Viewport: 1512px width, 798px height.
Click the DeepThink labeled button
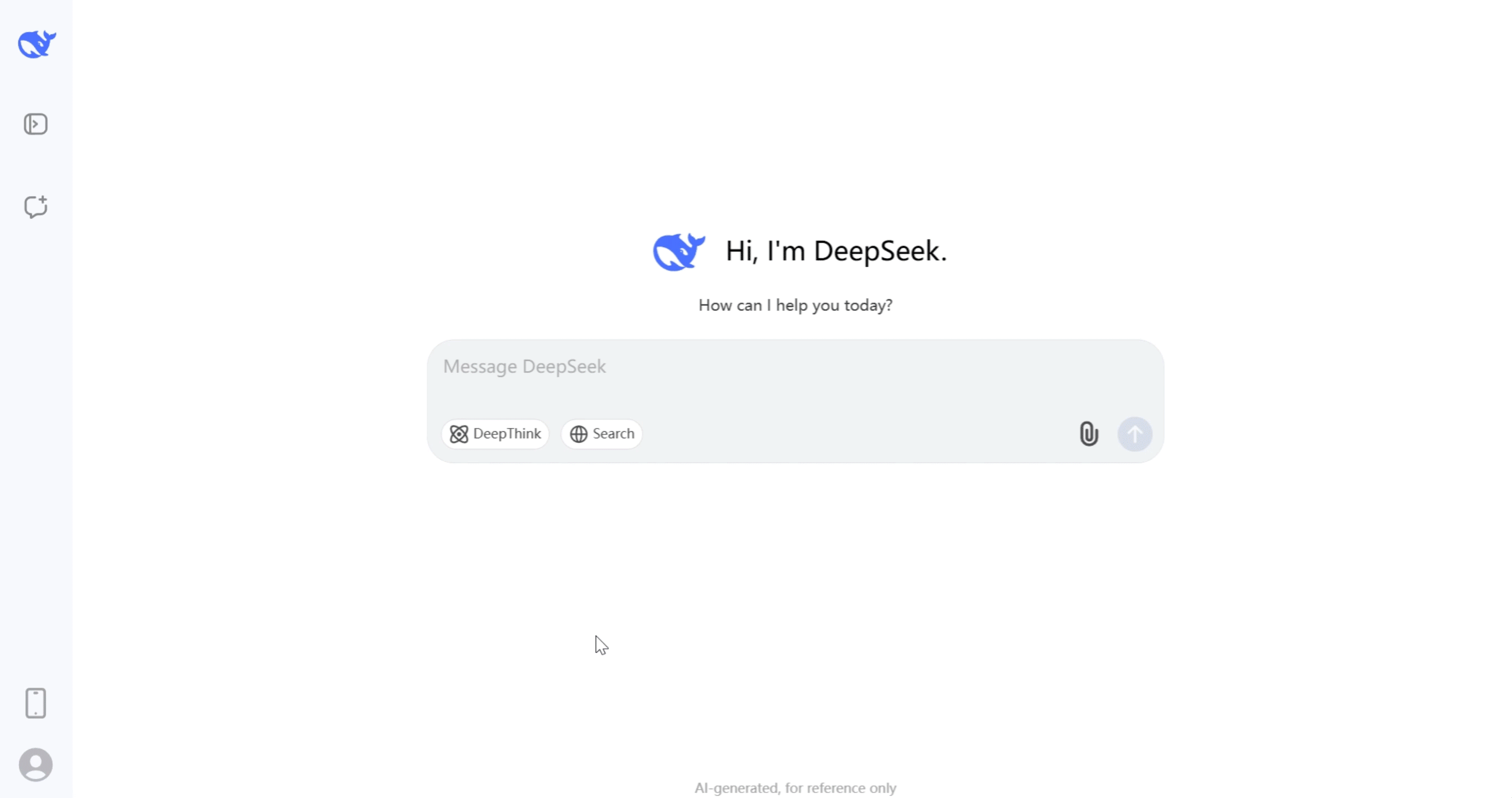(x=496, y=433)
